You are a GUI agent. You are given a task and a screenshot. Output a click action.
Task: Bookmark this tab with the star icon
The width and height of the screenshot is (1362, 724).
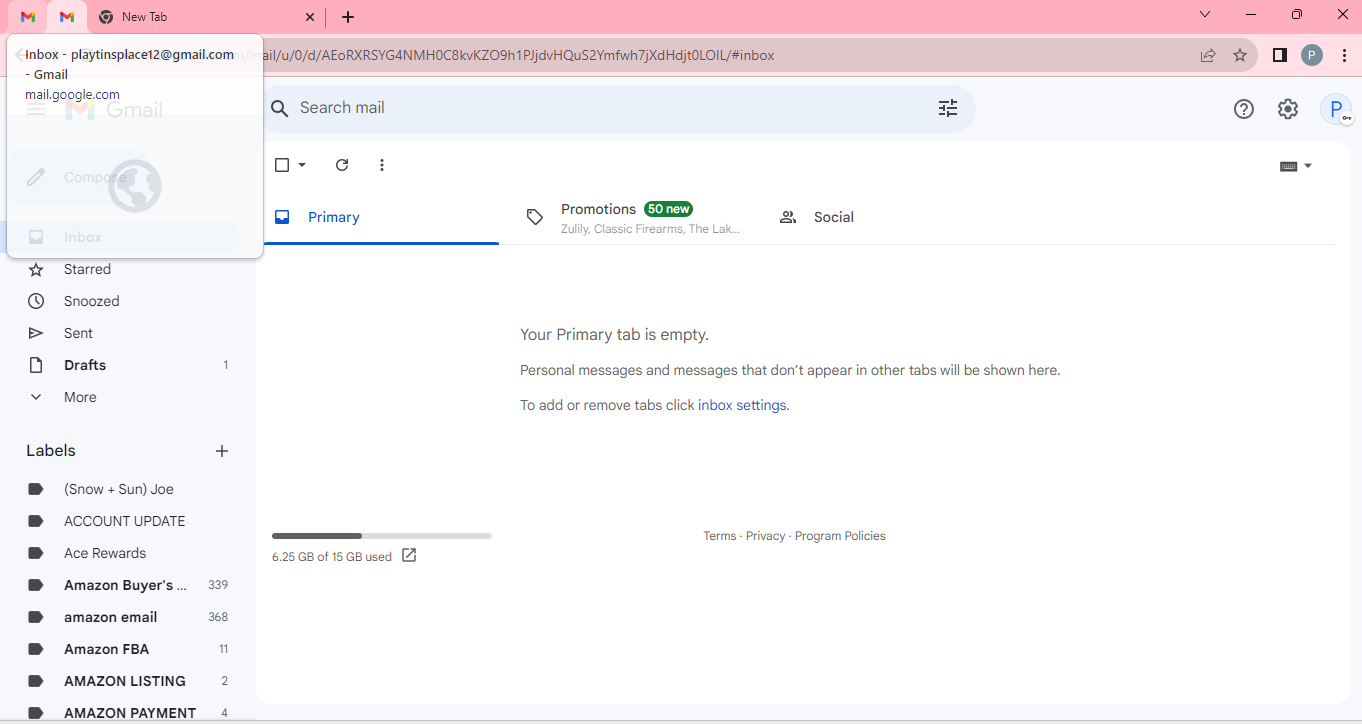tap(1240, 55)
